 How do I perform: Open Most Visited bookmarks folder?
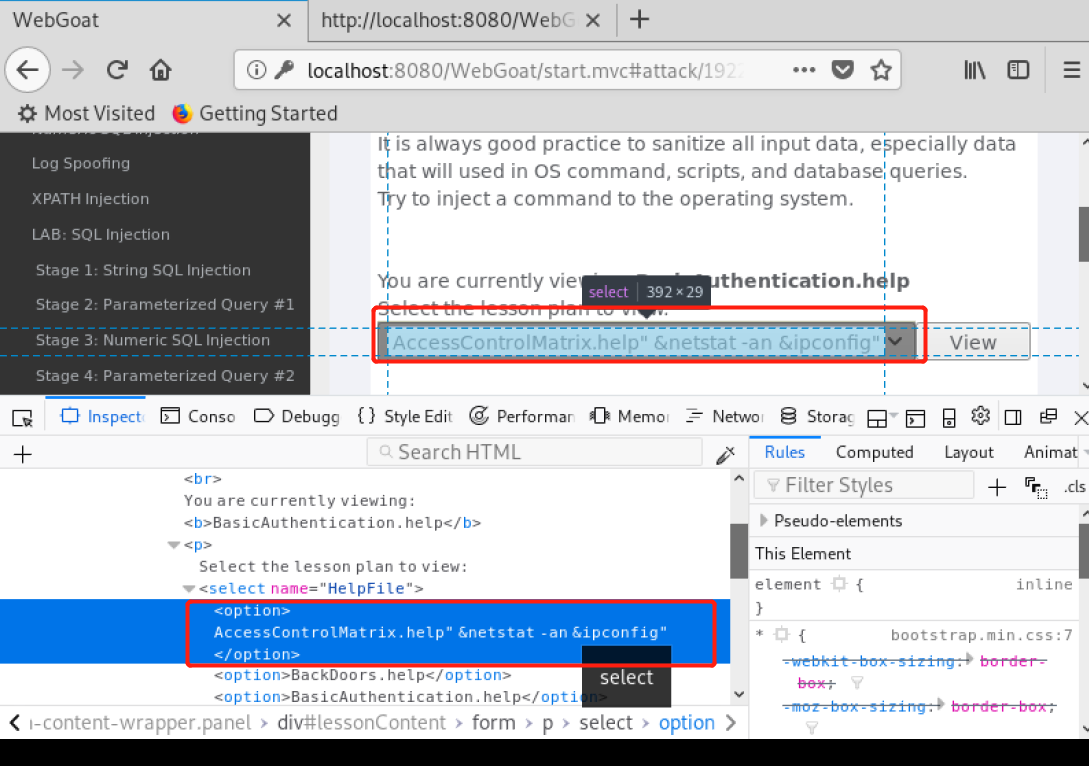click(87, 113)
